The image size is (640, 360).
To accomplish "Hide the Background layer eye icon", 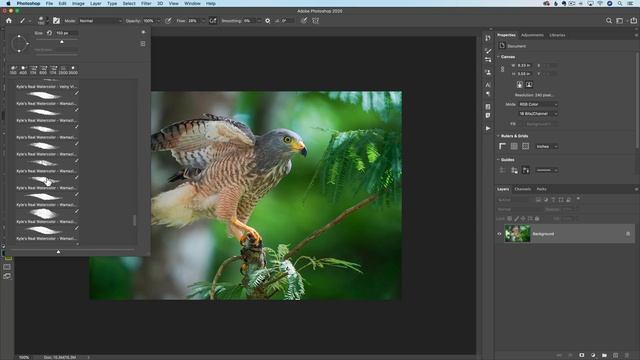I will point(499,234).
